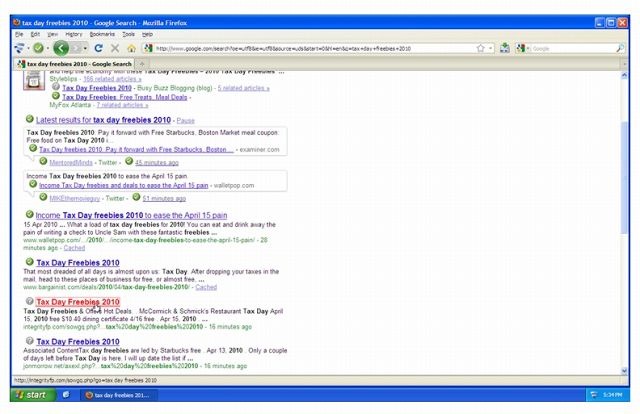
Task: Click the vertical scrollbar thumb
Action: 624,178
